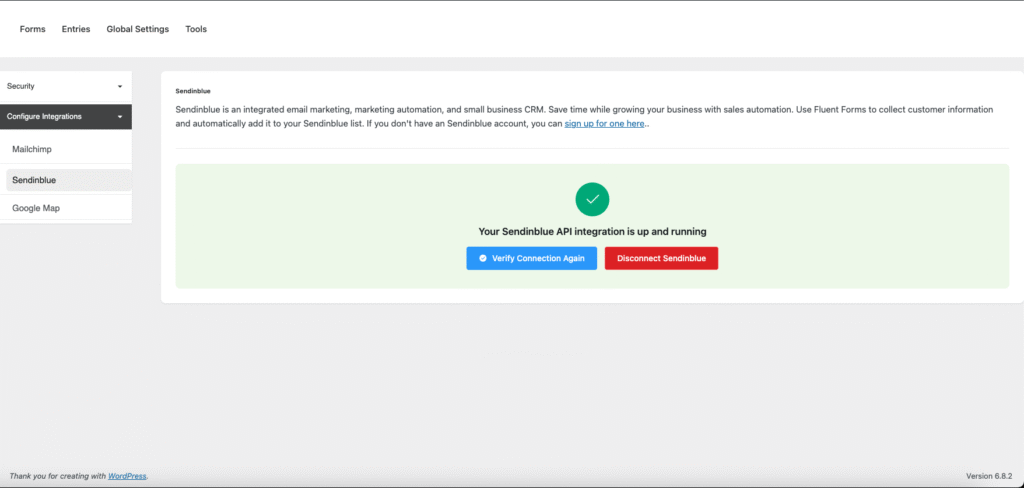Open the Mailchimp integration settings
Viewport: 1024px width, 488px height.
click(x=32, y=149)
